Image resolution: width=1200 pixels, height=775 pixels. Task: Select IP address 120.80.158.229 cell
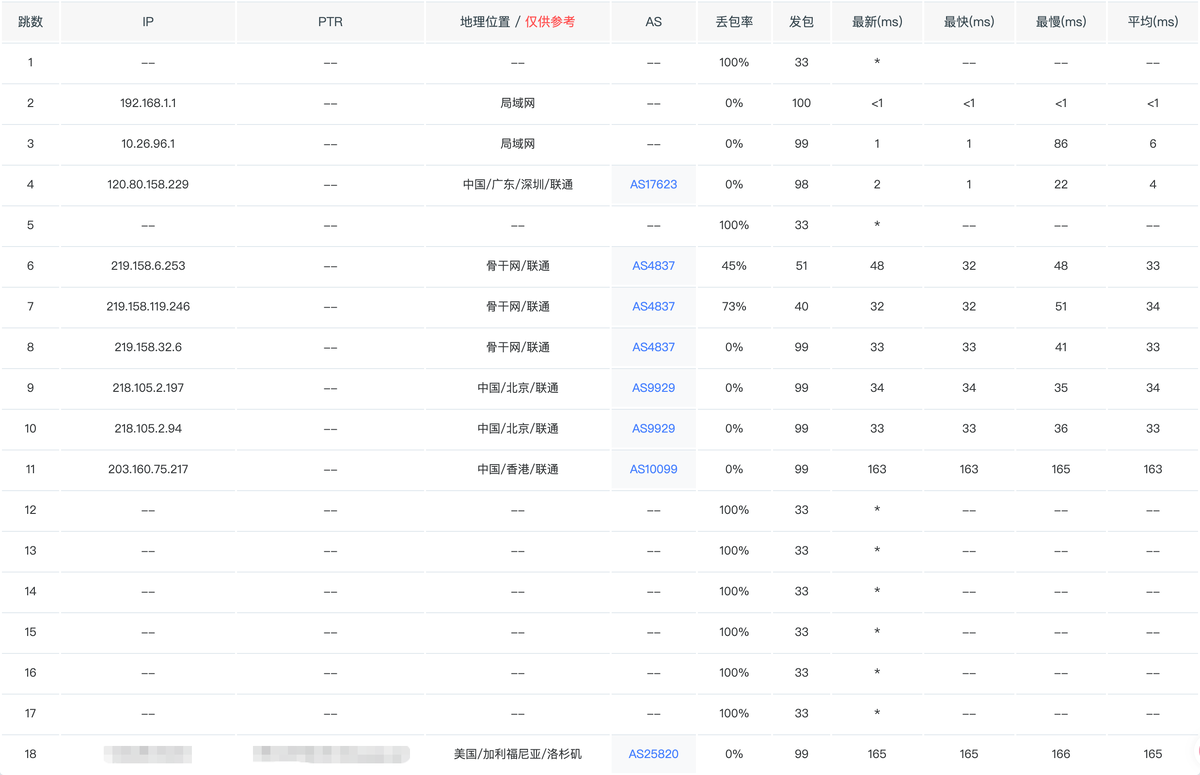click(148, 184)
